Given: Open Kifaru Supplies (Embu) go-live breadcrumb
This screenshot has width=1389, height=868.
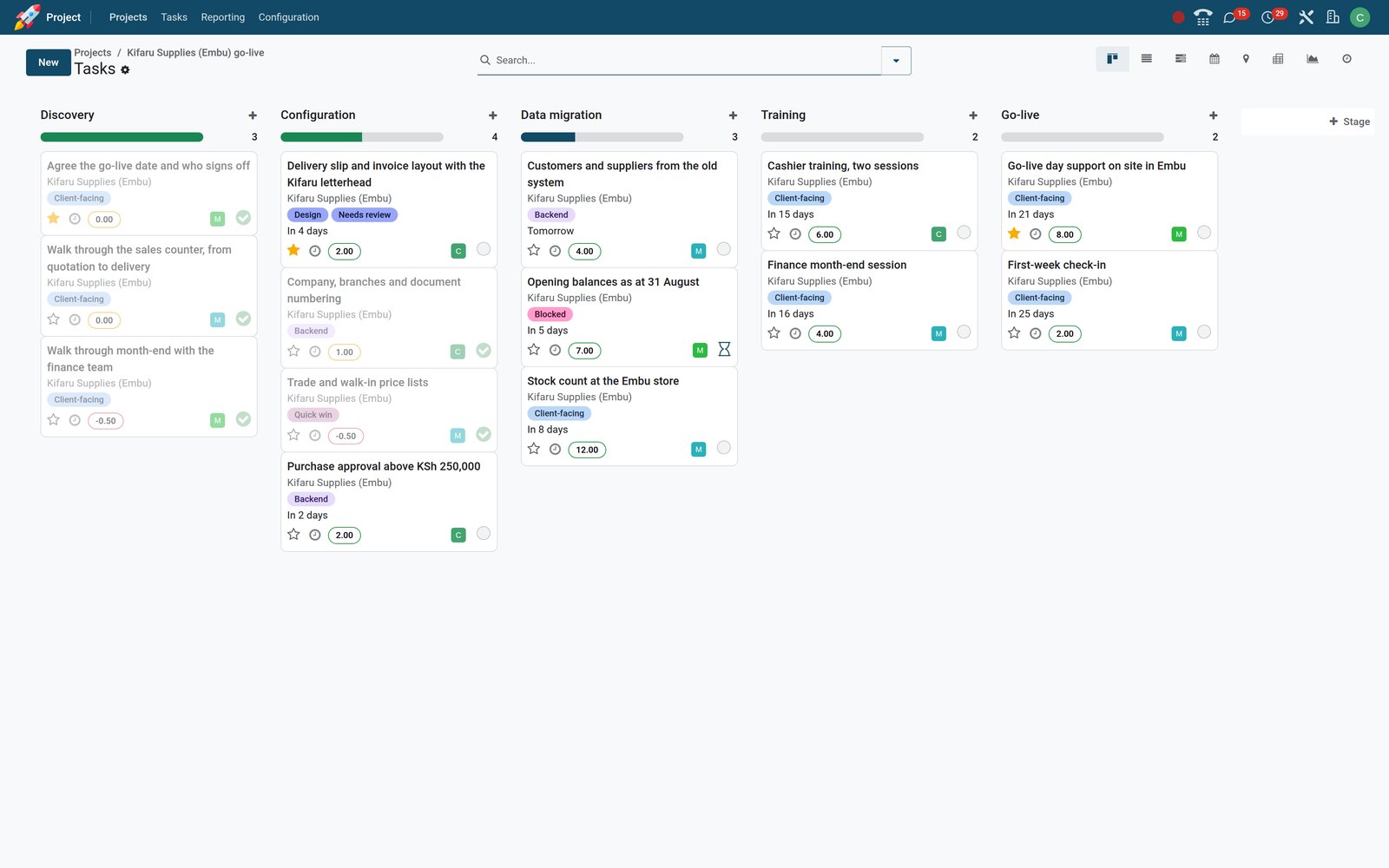Looking at the screenshot, I should [195, 53].
